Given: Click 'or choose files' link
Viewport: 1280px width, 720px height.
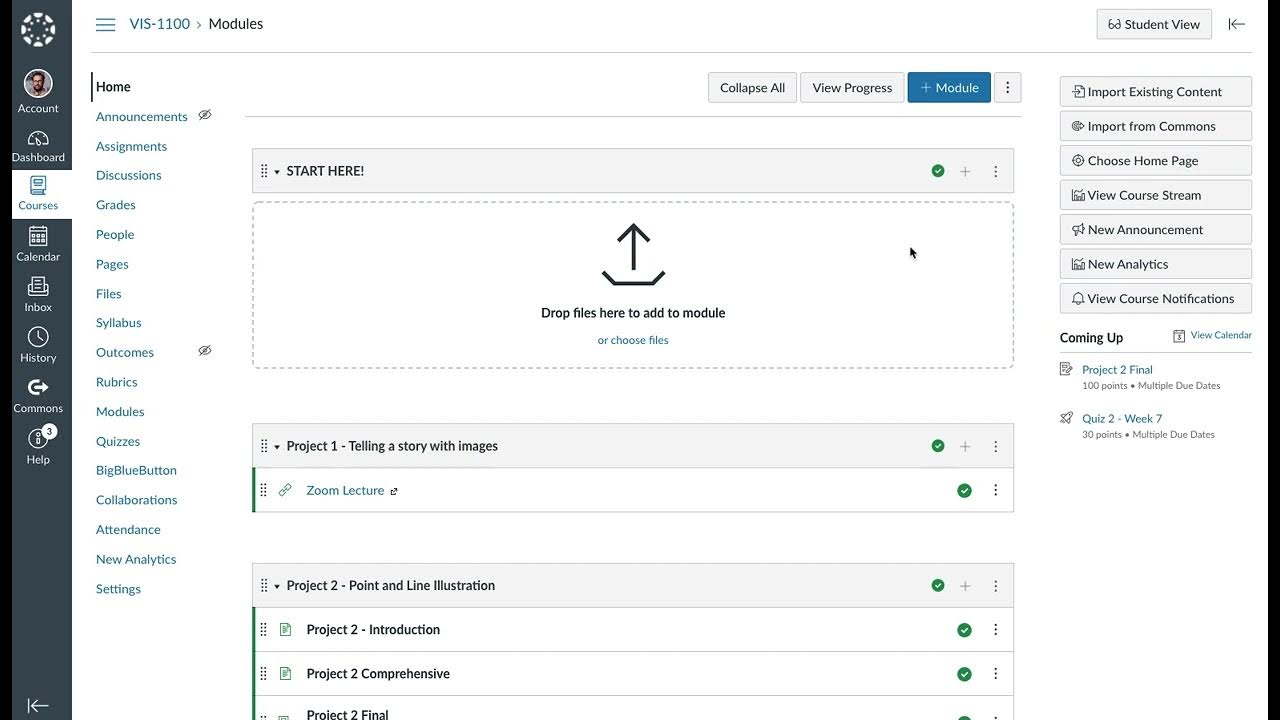Looking at the screenshot, I should (633, 340).
